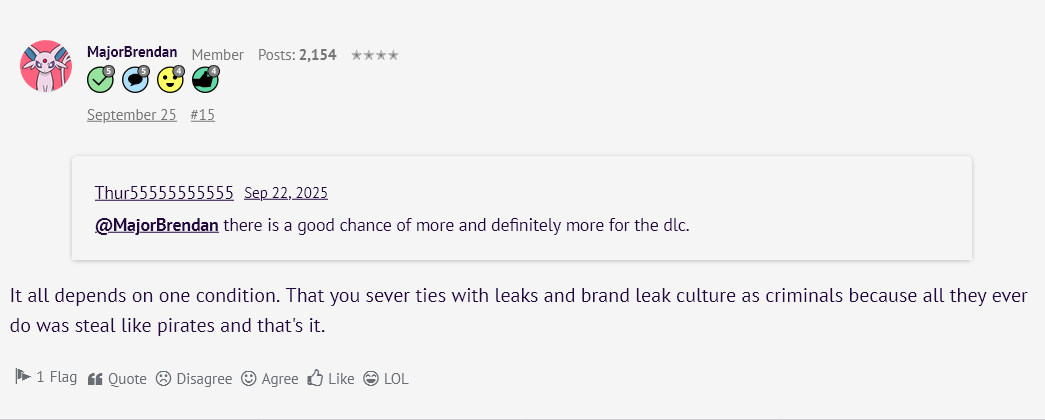Screen dimensions: 1045x420
Task: Click the green thumbs-up badge
Action: click(x=204, y=79)
